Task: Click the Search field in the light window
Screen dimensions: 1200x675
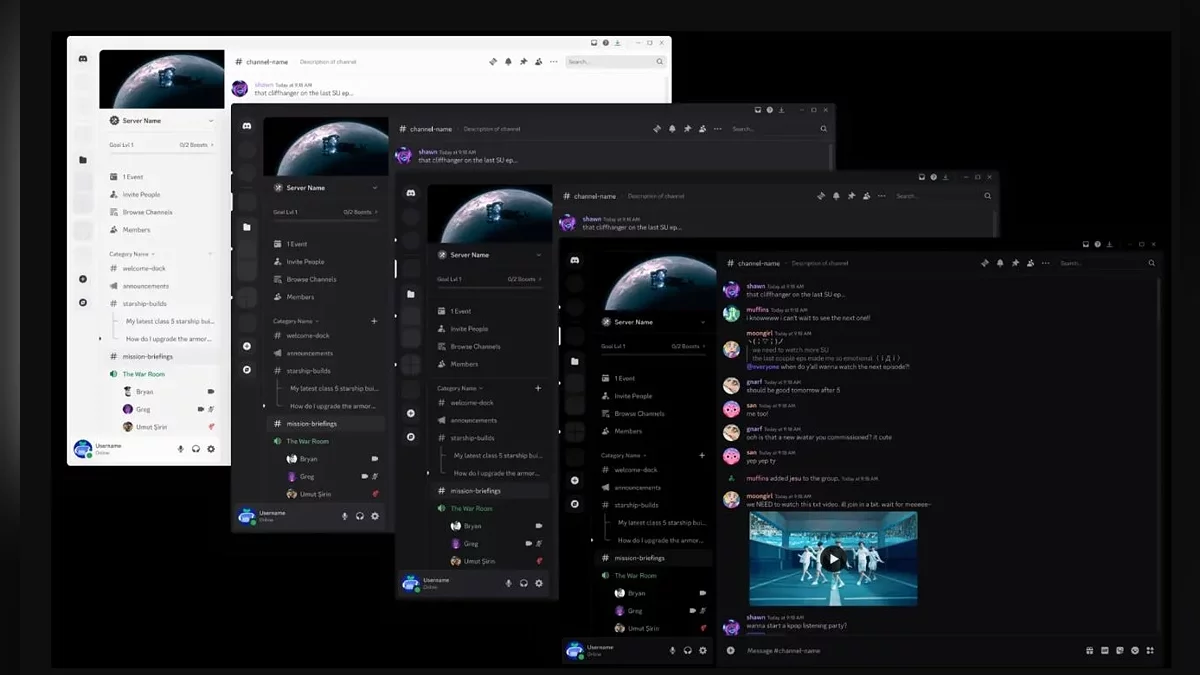Action: pos(616,62)
